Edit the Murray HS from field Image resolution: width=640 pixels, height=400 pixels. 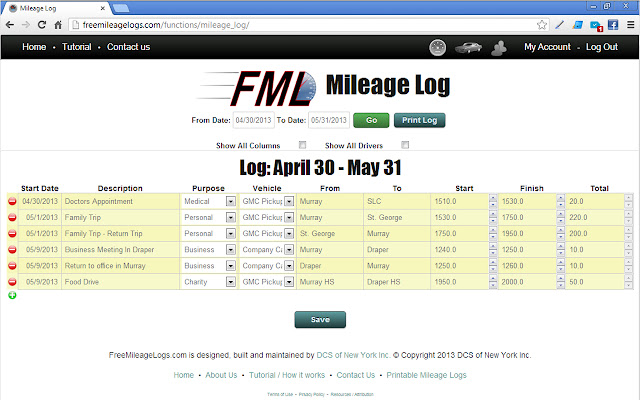(x=329, y=282)
